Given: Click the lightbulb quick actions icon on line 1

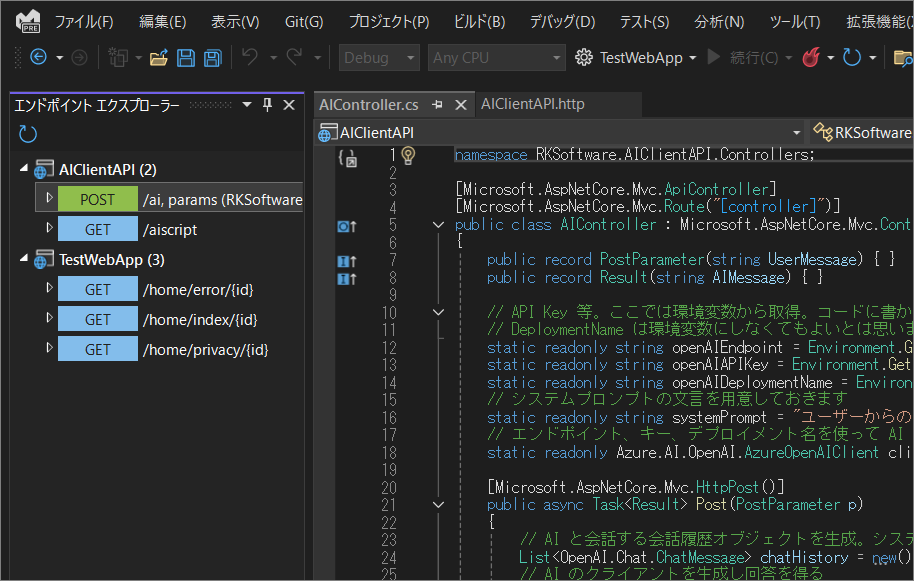Looking at the screenshot, I should click(408, 155).
